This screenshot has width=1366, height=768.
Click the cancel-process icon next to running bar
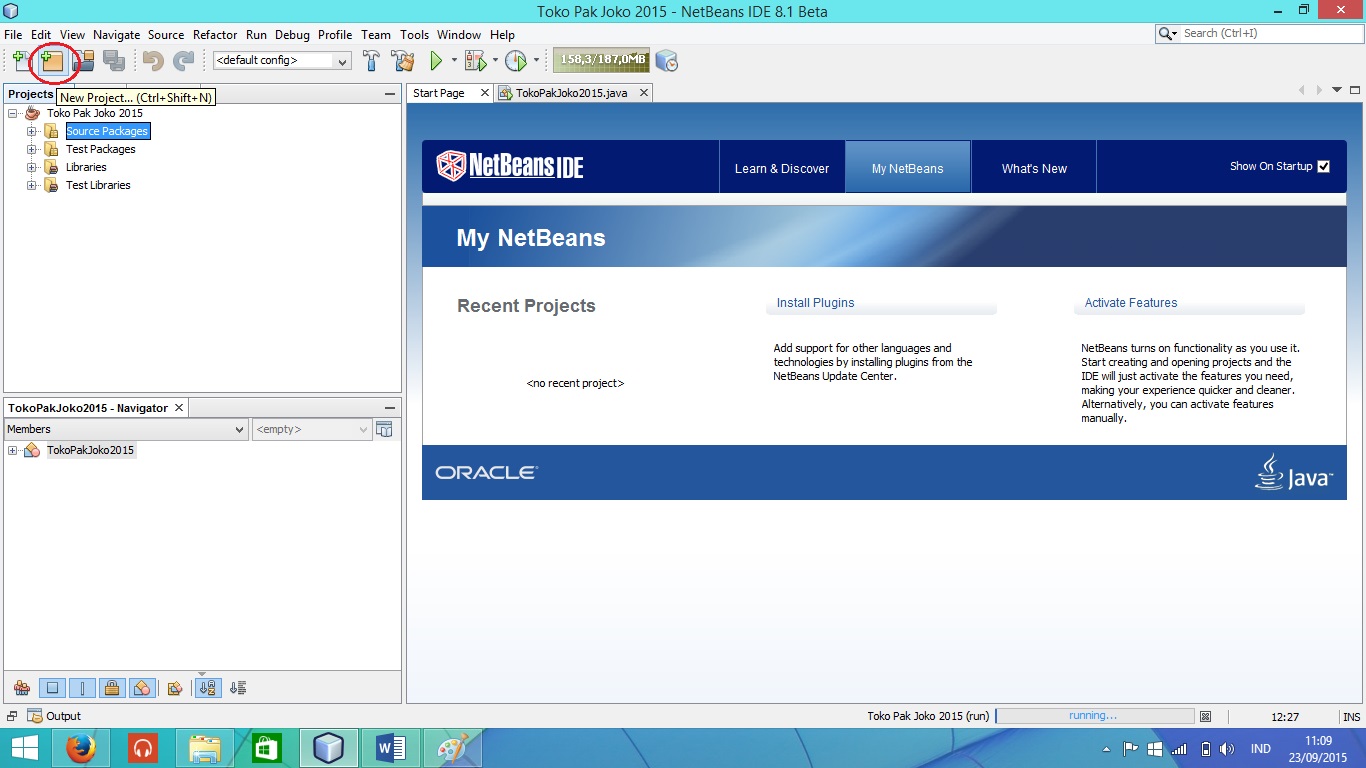click(1205, 716)
